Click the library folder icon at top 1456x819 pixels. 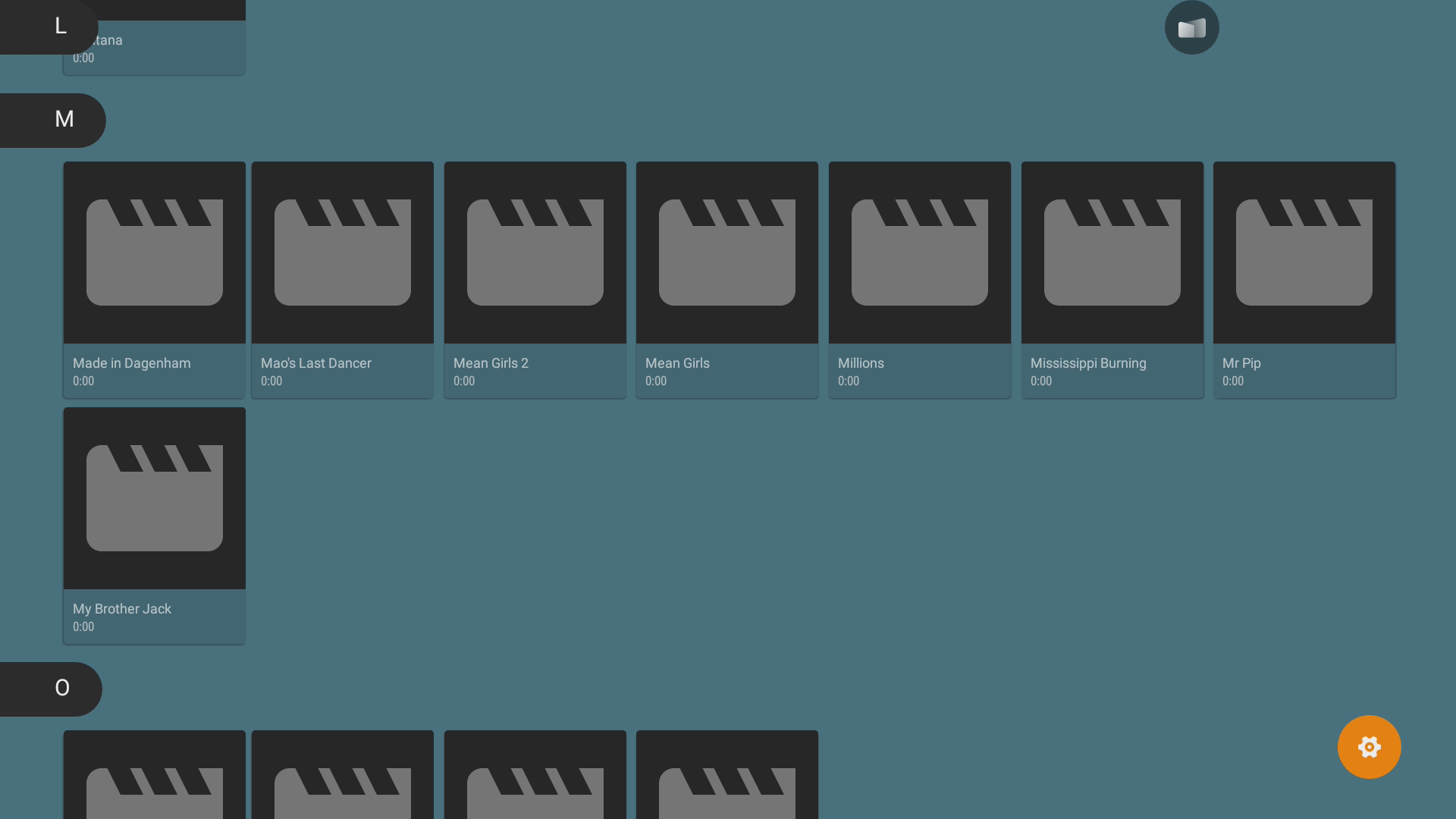(x=1191, y=28)
